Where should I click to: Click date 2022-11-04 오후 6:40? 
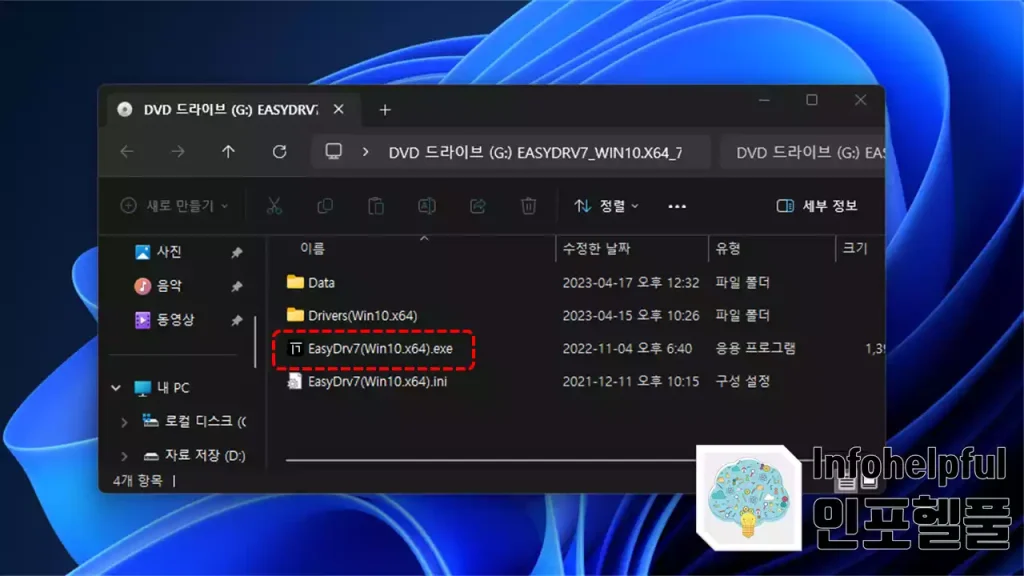pos(627,348)
